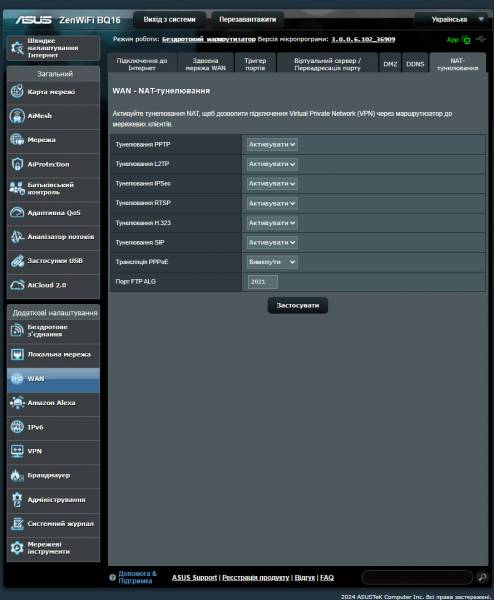Image resolution: width=494 pixels, height=600 pixels.
Task: Click the System Log icon
Action: point(17,523)
